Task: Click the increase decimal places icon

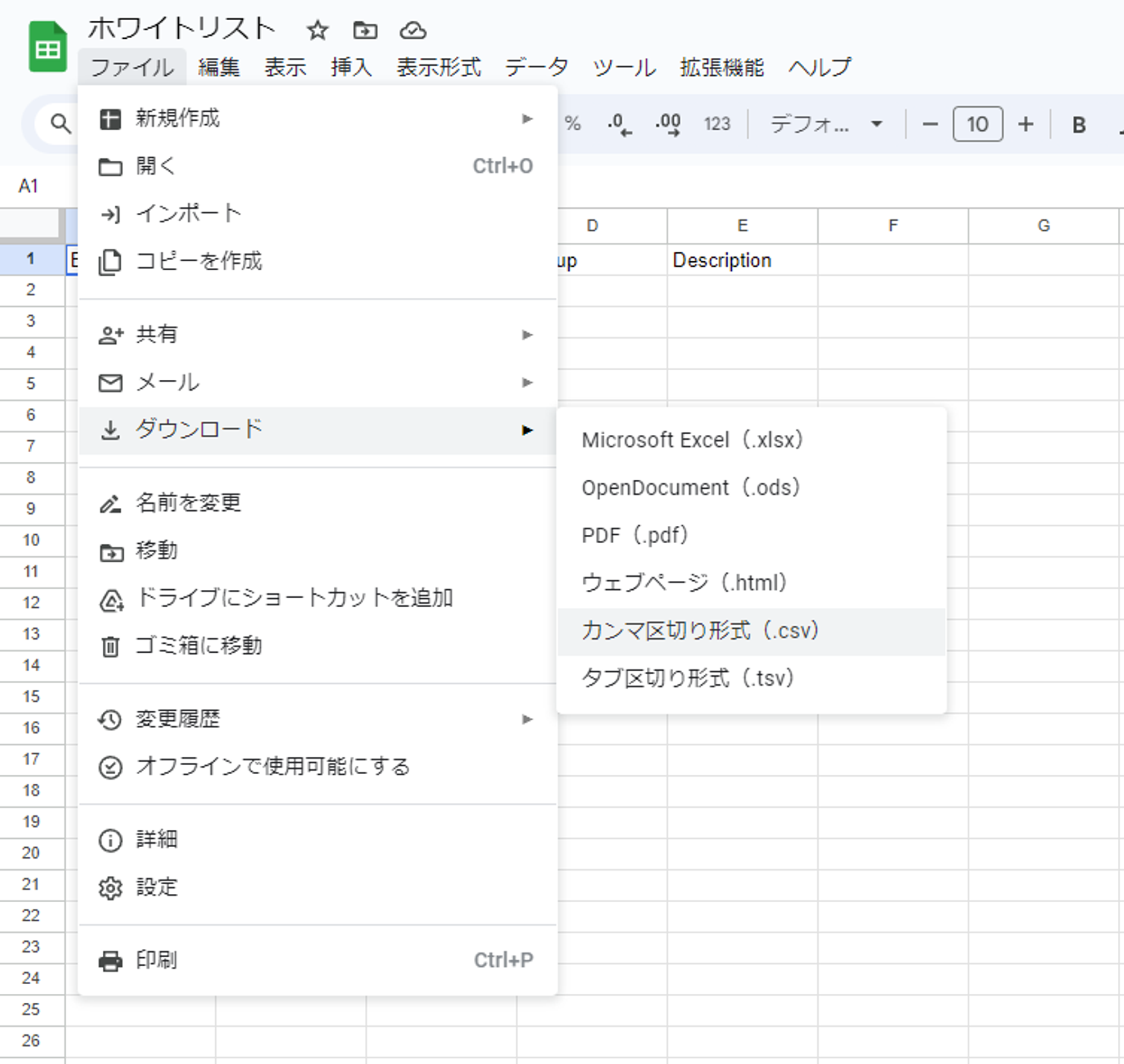Action: 668,124
